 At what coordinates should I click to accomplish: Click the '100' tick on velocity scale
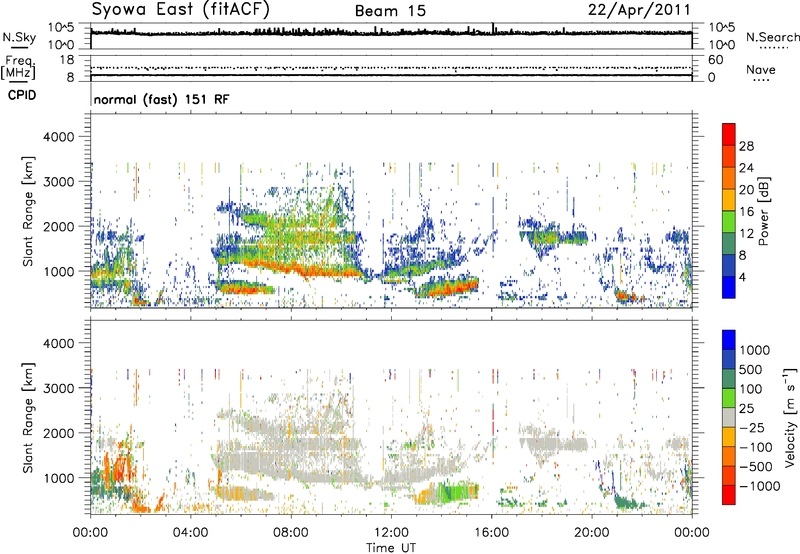point(750,389)
